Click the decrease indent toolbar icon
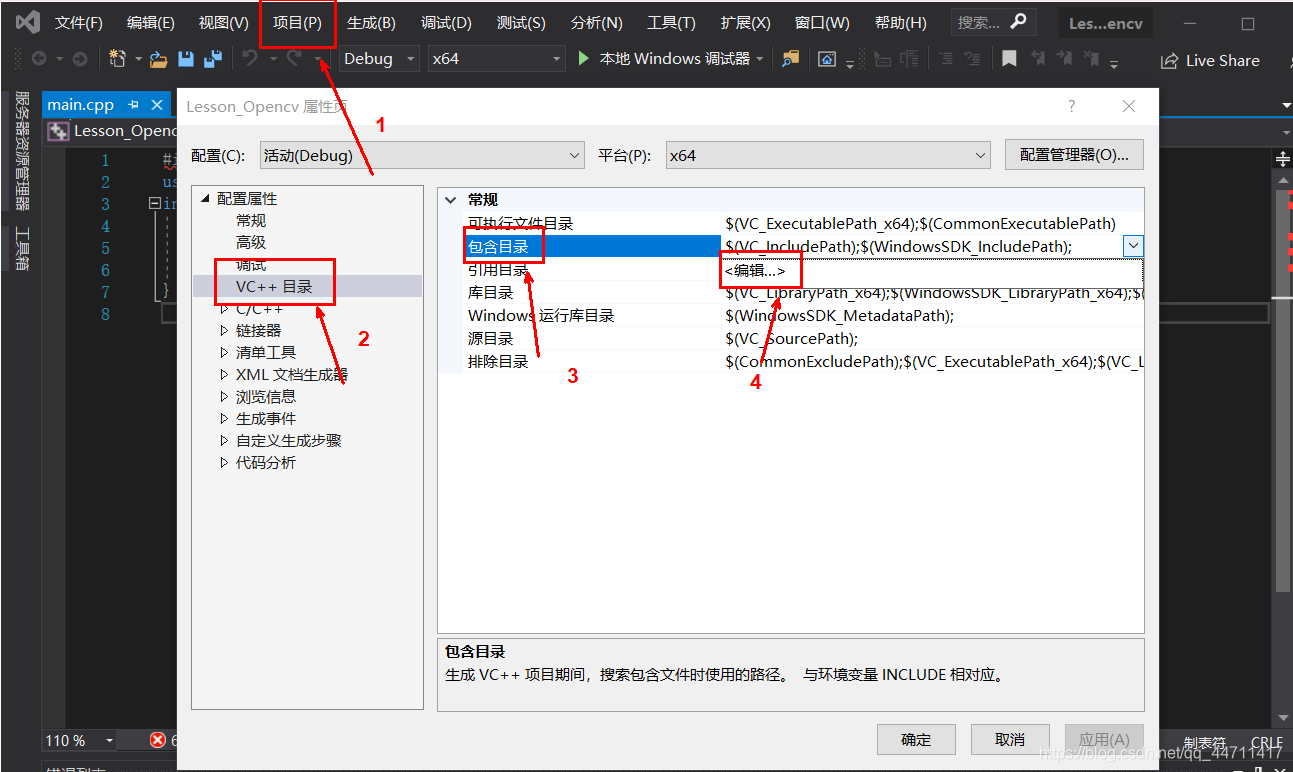This screenshot has width=1293, height=772. tap(883, 59)
